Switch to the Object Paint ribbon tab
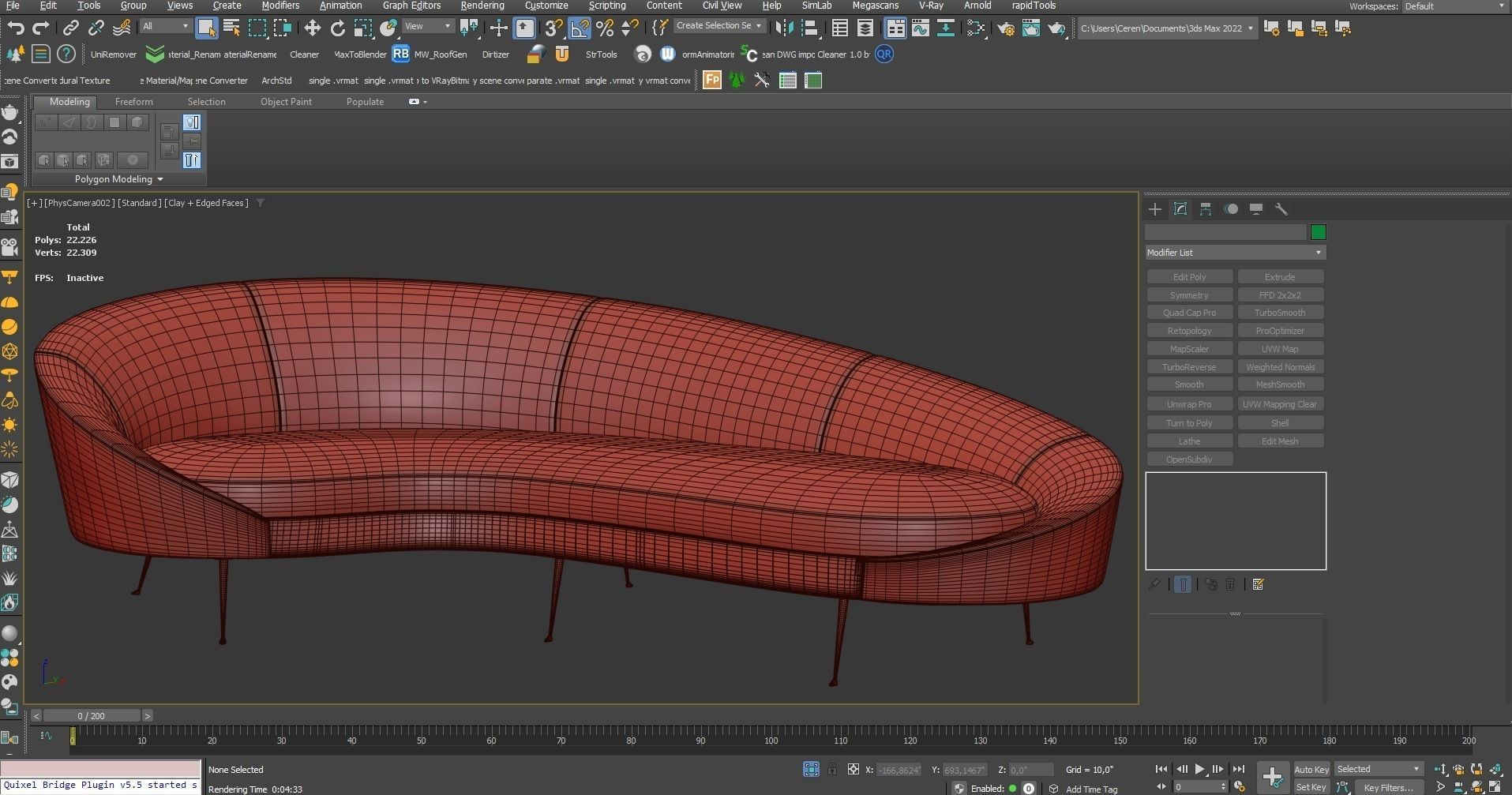Screen dimensions: 1512x795 click(x=286, y=102)
